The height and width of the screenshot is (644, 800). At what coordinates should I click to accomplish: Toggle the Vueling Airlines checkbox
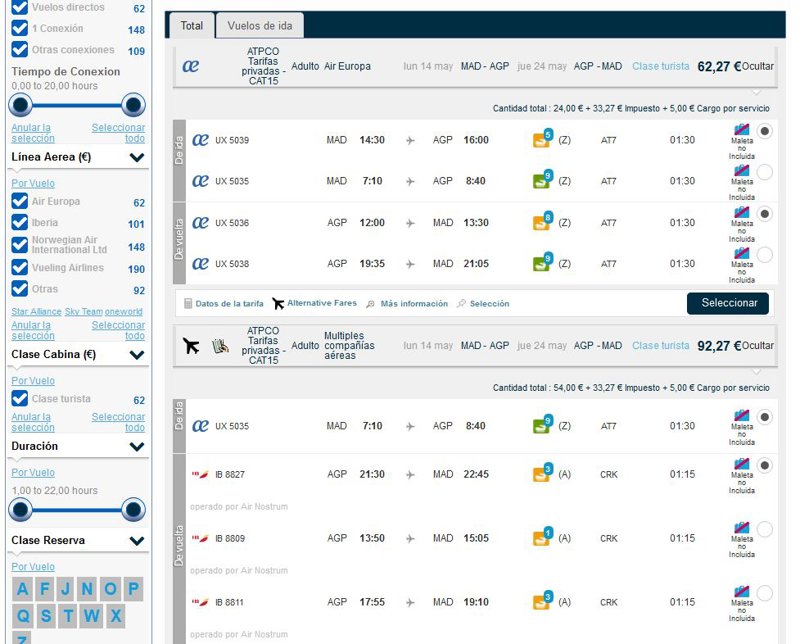click(x=19, y=268)
